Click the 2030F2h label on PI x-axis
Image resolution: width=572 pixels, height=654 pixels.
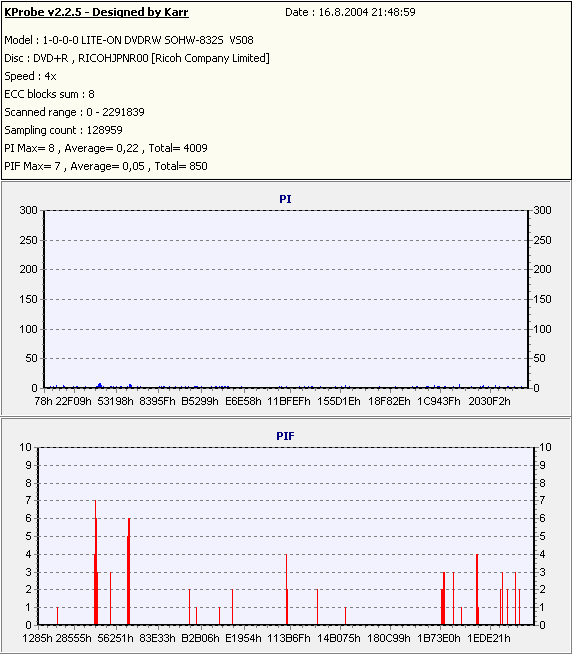(489, 401)
